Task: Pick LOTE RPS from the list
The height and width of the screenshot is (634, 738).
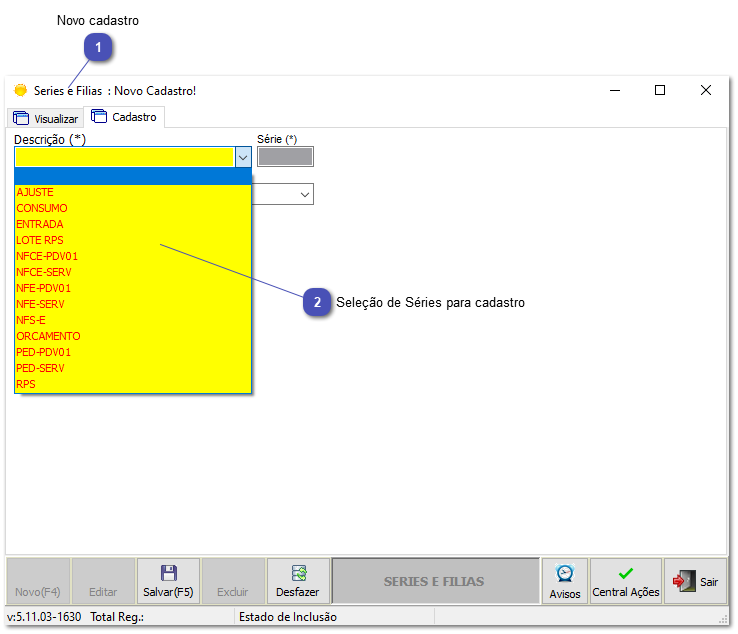Action: [x=133, y=240]
